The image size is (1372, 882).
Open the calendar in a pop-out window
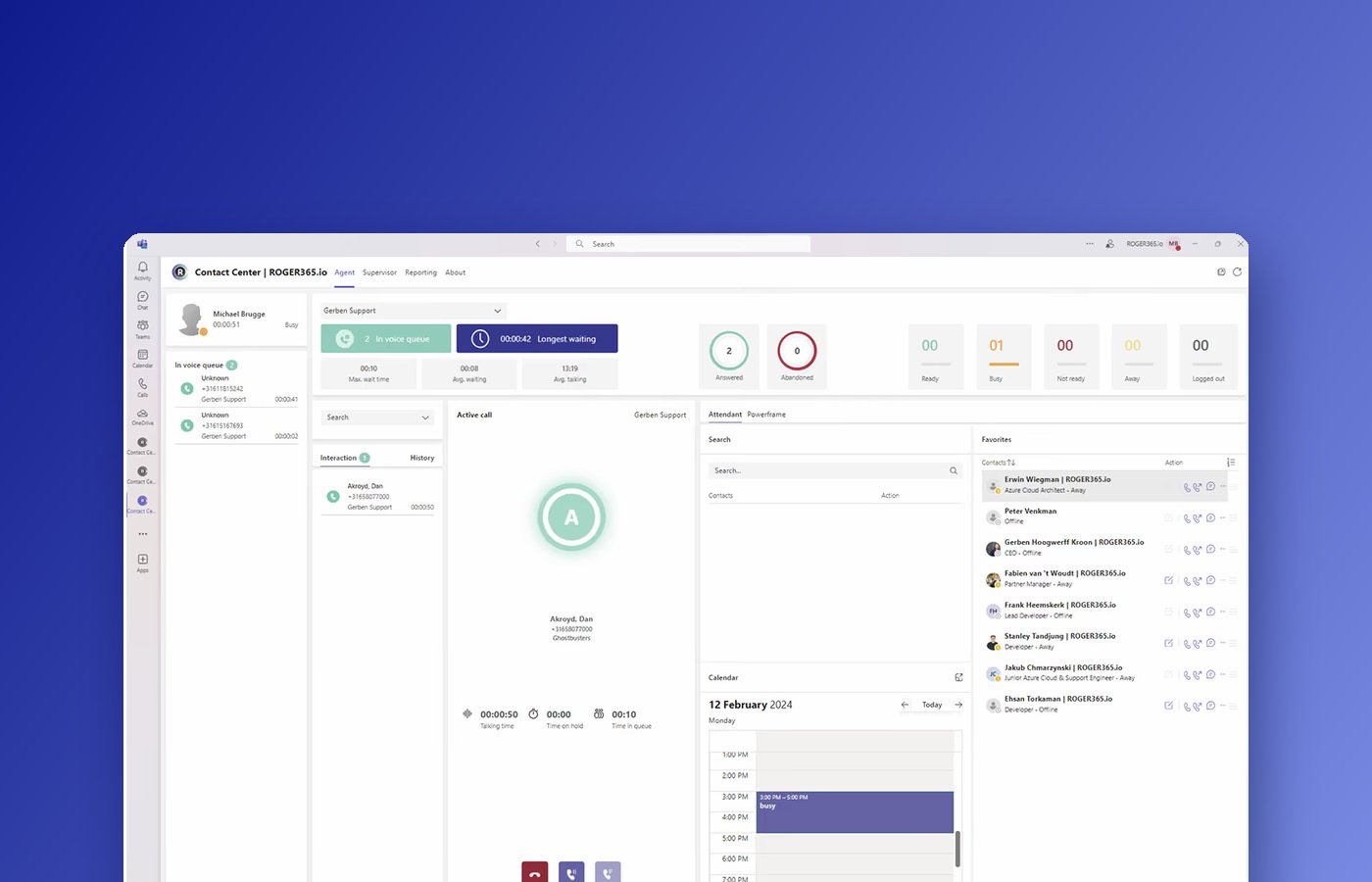[x=958, y=677]
